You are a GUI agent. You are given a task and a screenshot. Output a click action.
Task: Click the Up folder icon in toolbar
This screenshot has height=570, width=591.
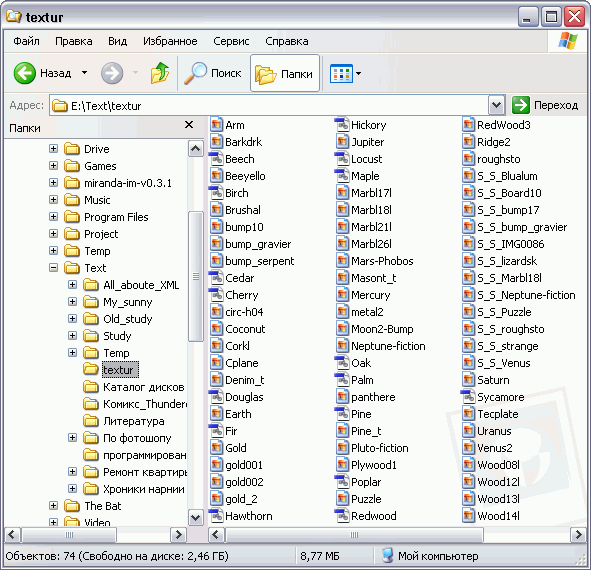(x=160, y=73)
